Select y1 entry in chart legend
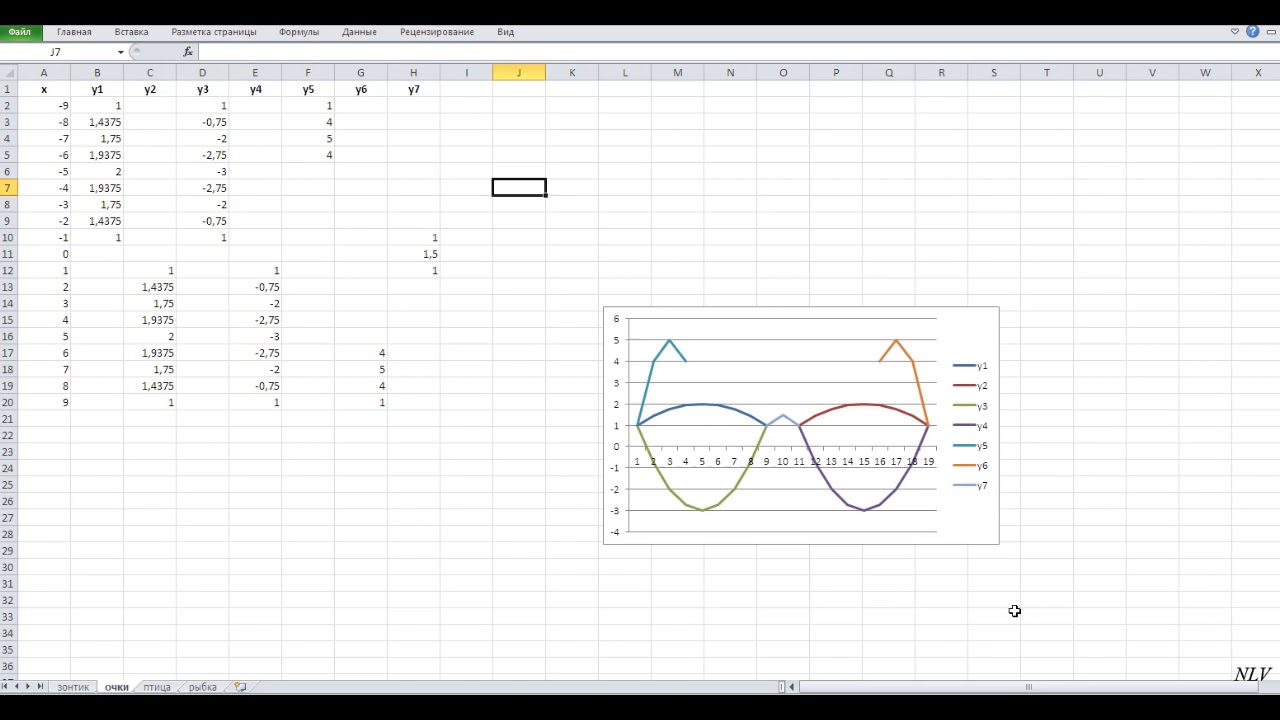The image size is (1280, 720). [970, 366]
